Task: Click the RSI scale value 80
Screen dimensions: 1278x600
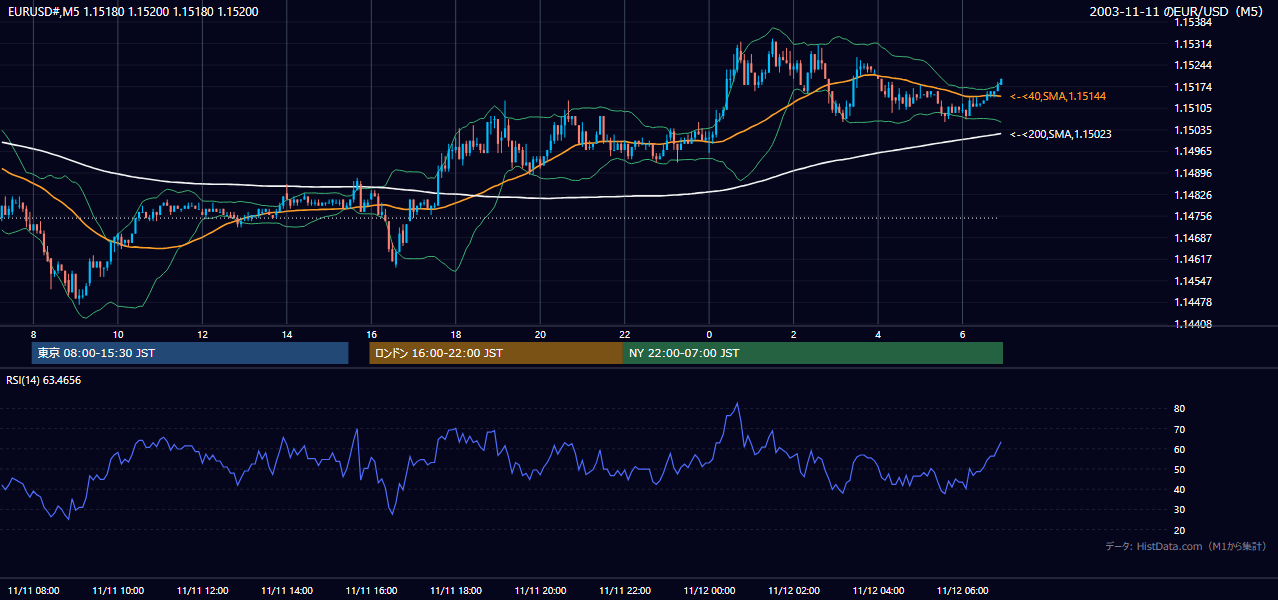Action: [1179, 409]
